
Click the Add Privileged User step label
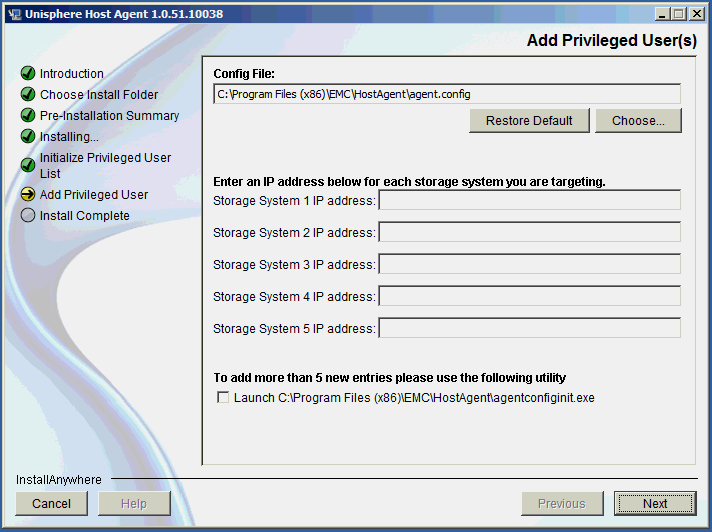click(x=94, y=195)
